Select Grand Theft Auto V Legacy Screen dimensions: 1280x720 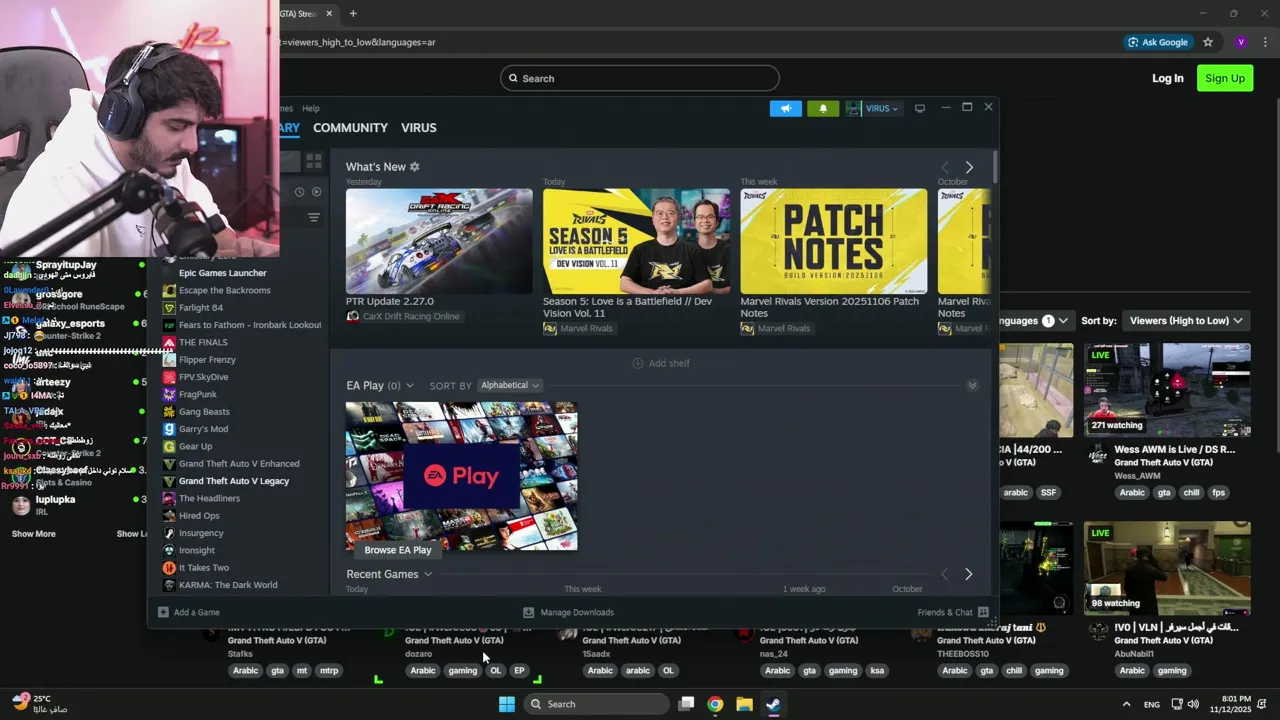[x=233, y=481]
